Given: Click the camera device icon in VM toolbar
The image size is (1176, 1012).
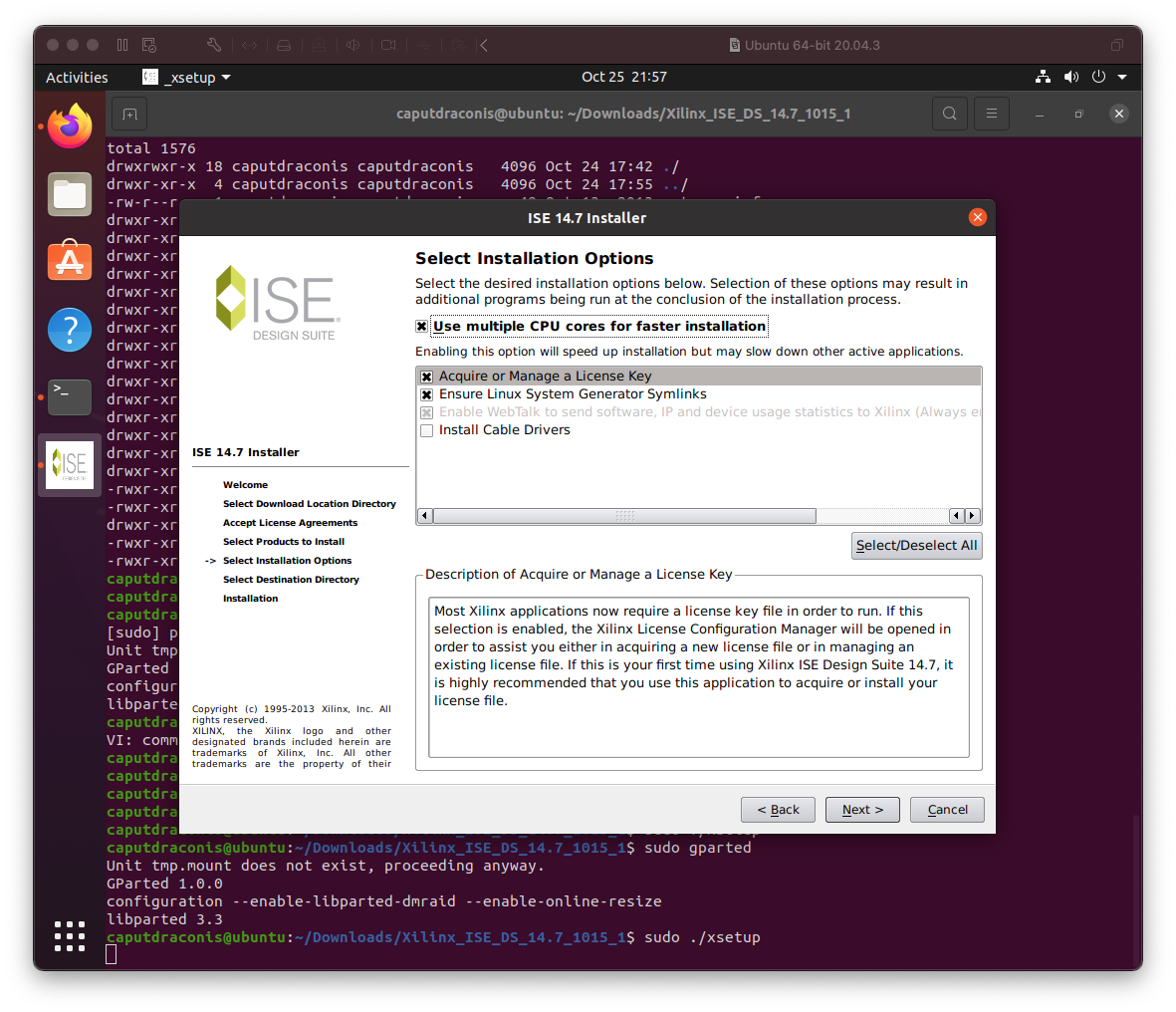Looking at the screenshot, I should pos(388,45).
